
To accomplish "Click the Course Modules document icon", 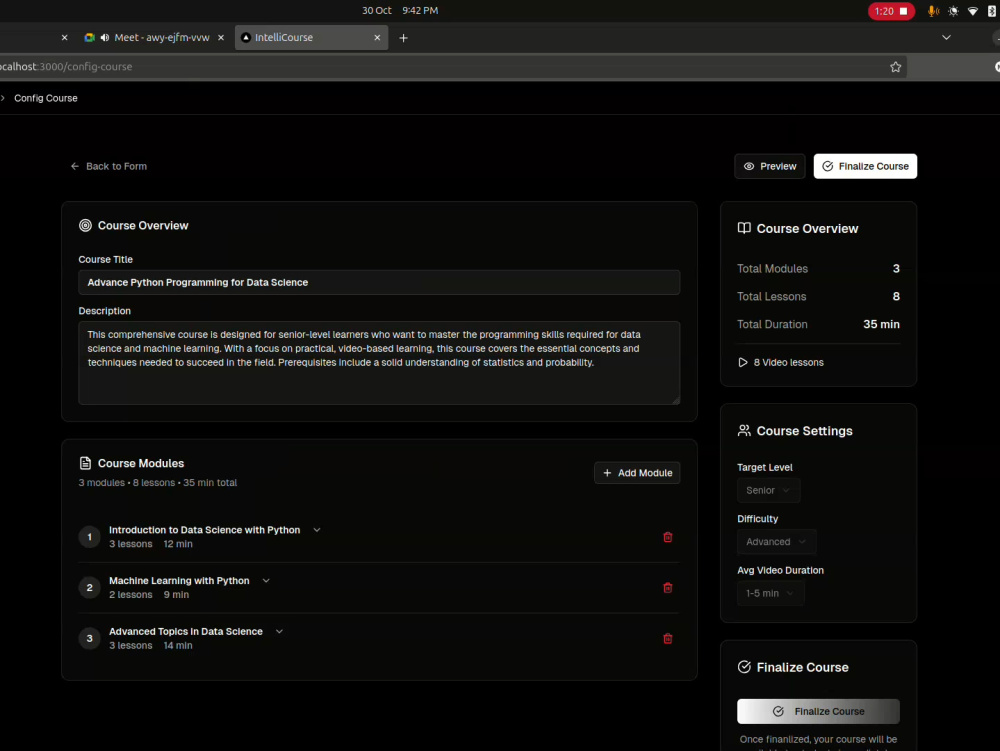I will click(x=85, y=463).
